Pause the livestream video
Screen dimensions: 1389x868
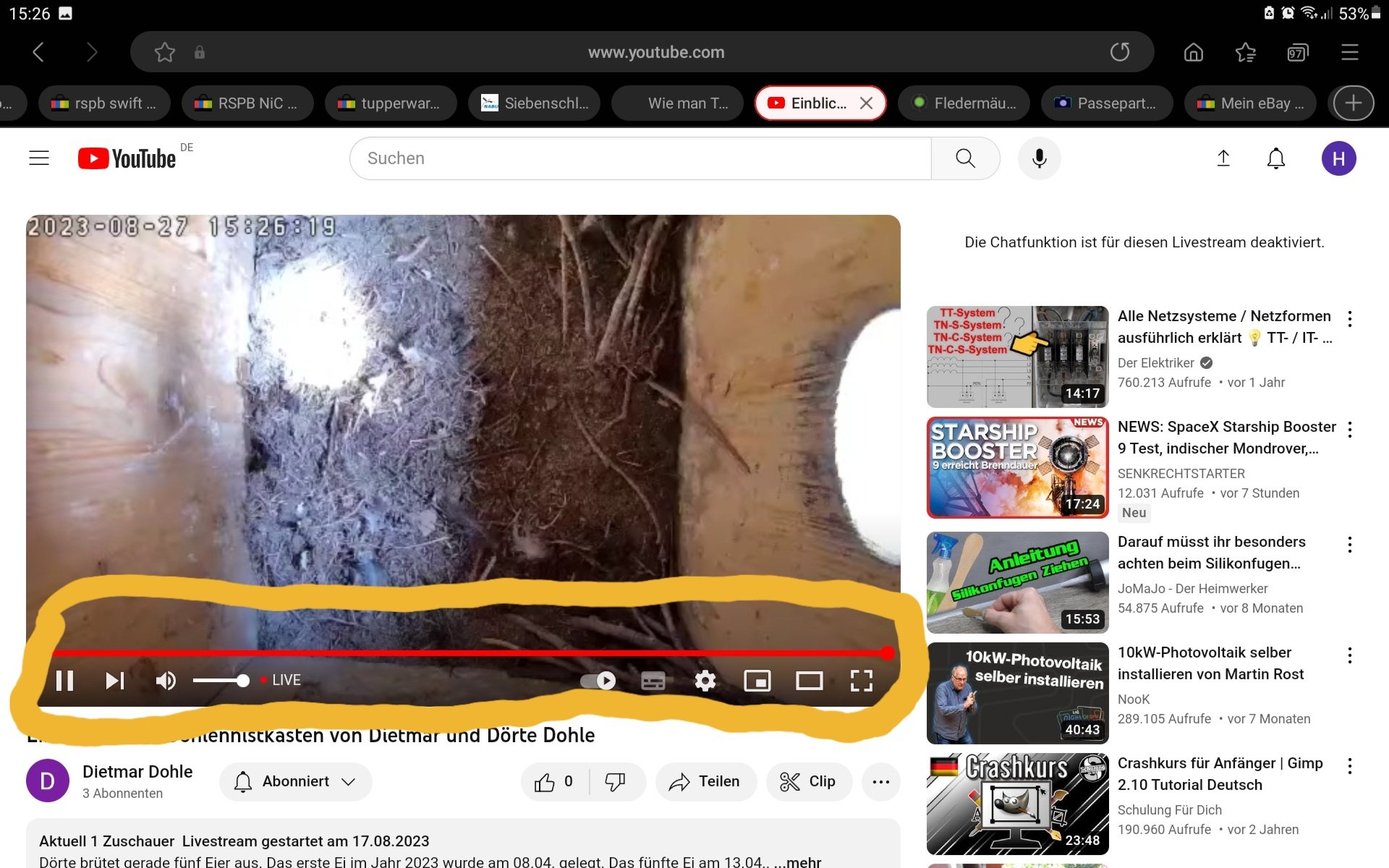(64, 681)
